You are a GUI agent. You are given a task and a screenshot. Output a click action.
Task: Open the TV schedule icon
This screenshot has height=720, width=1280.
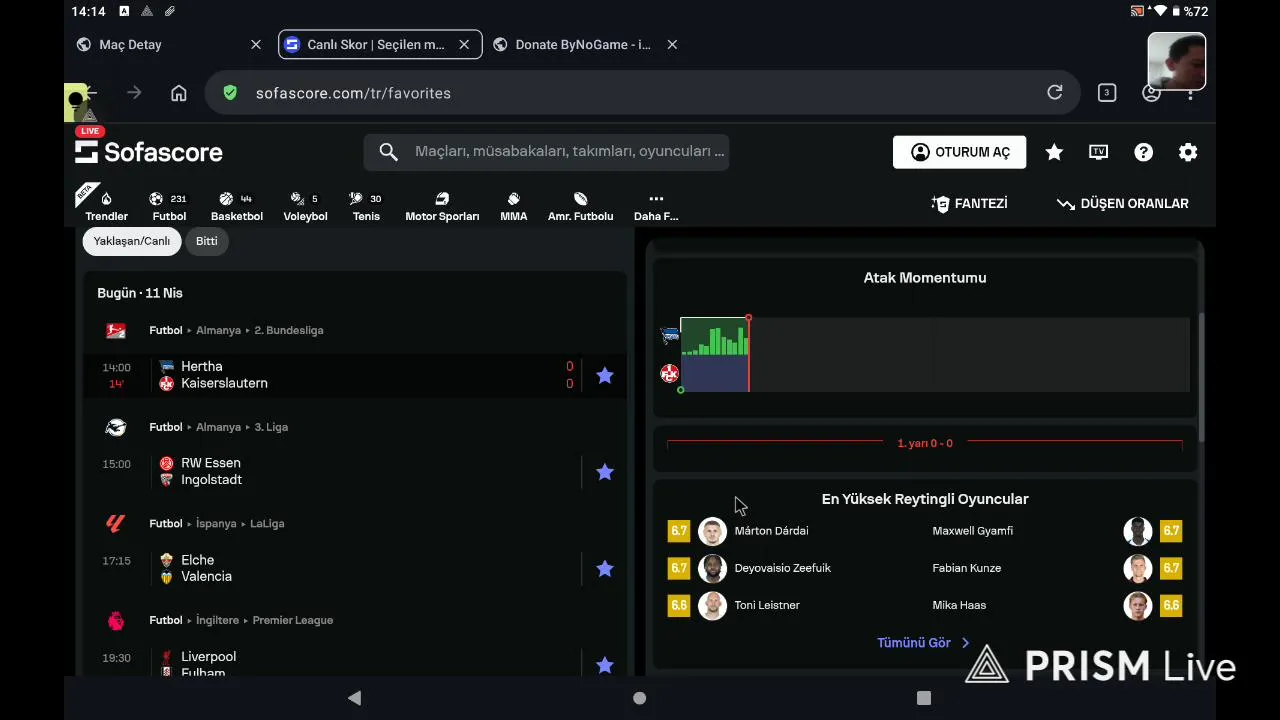[x=1098, y=152]
